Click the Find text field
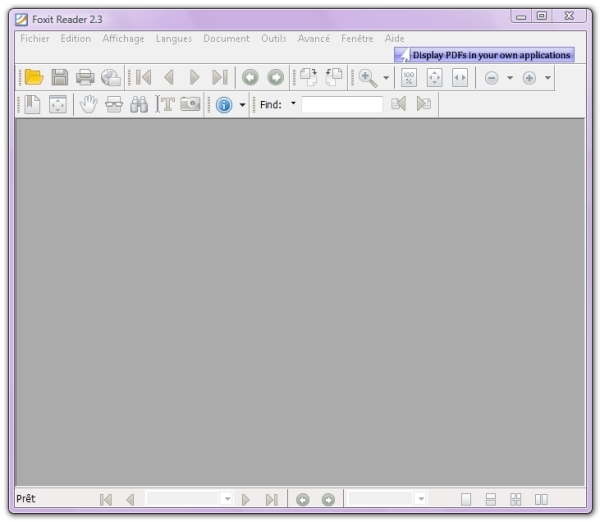 coord(342,104)
